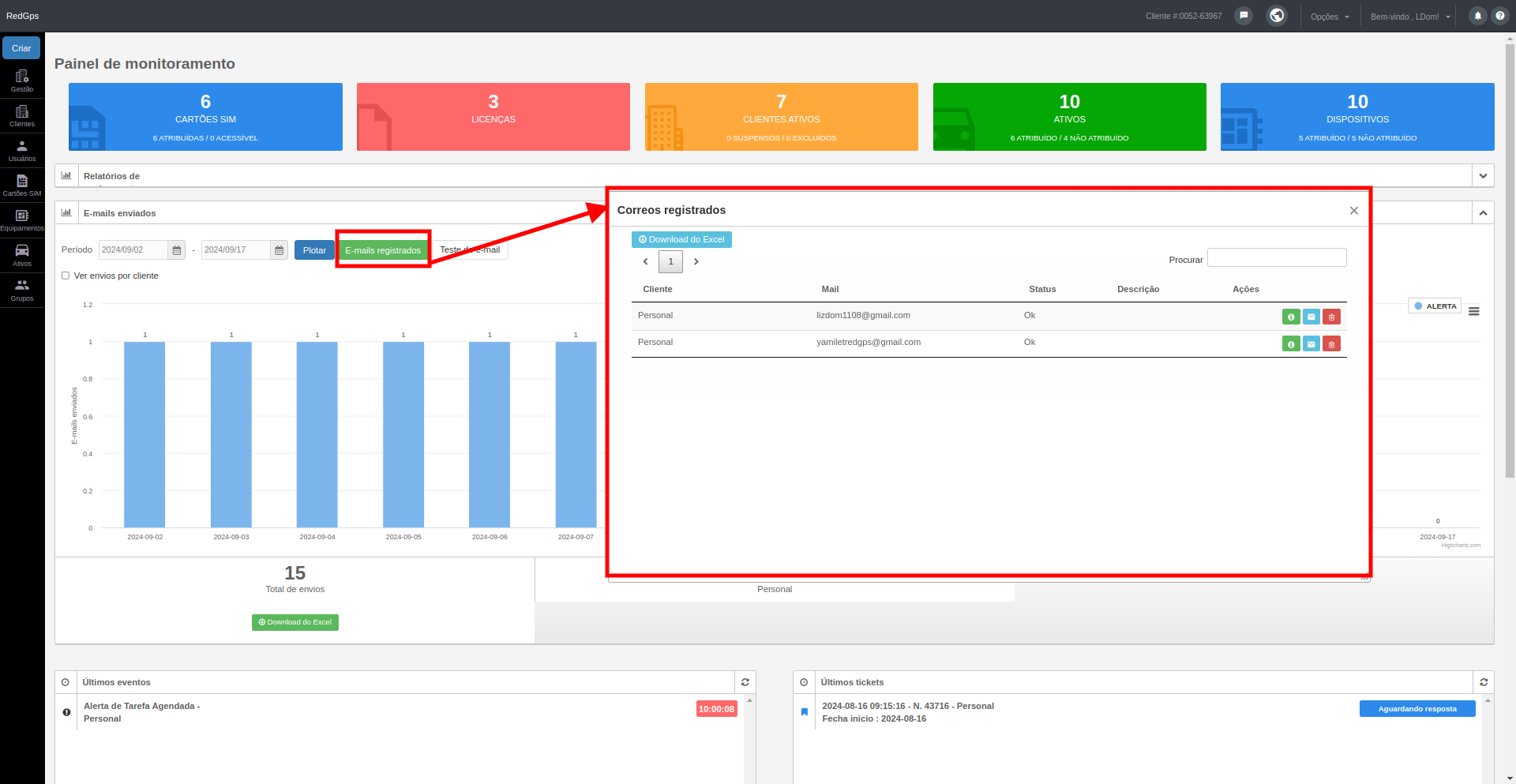Click blue mail icon for lizdom1108@gmail.com
The height and width of the screenshot is (784, 1516).
(x=1311, y=317)
